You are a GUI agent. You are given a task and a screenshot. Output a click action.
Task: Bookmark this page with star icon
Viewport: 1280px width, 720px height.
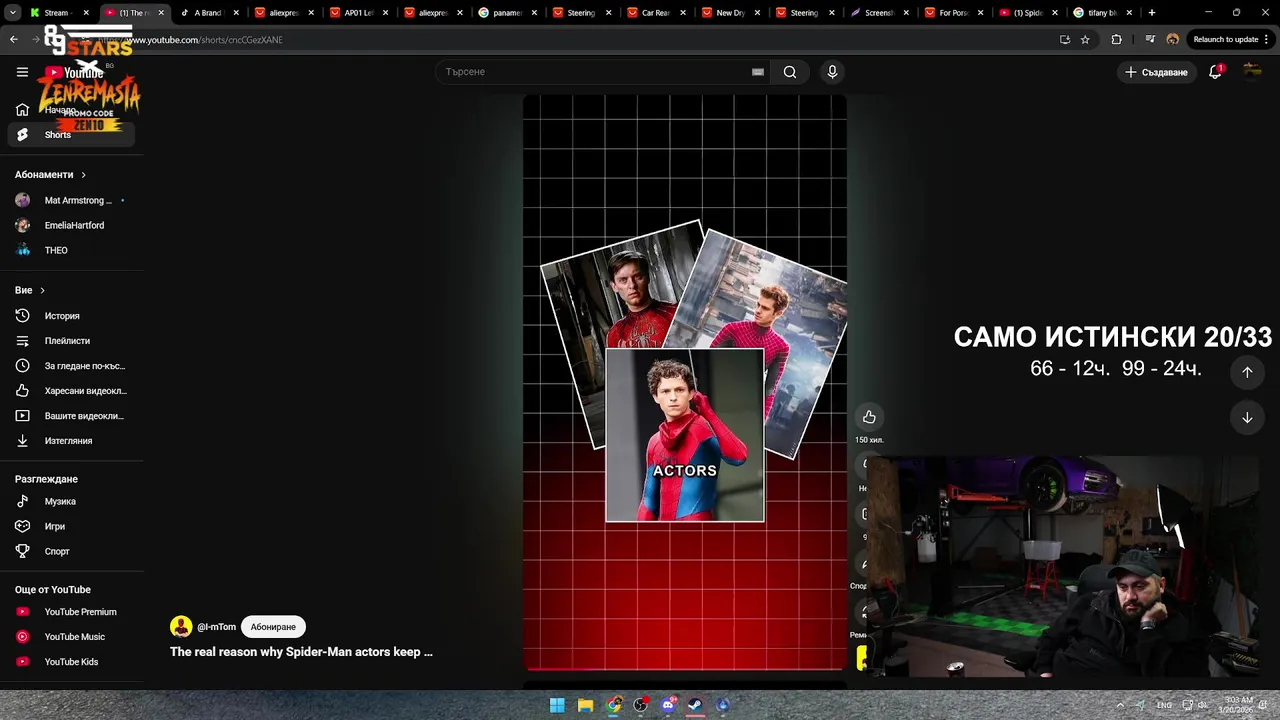click(x=1085, y=40)
